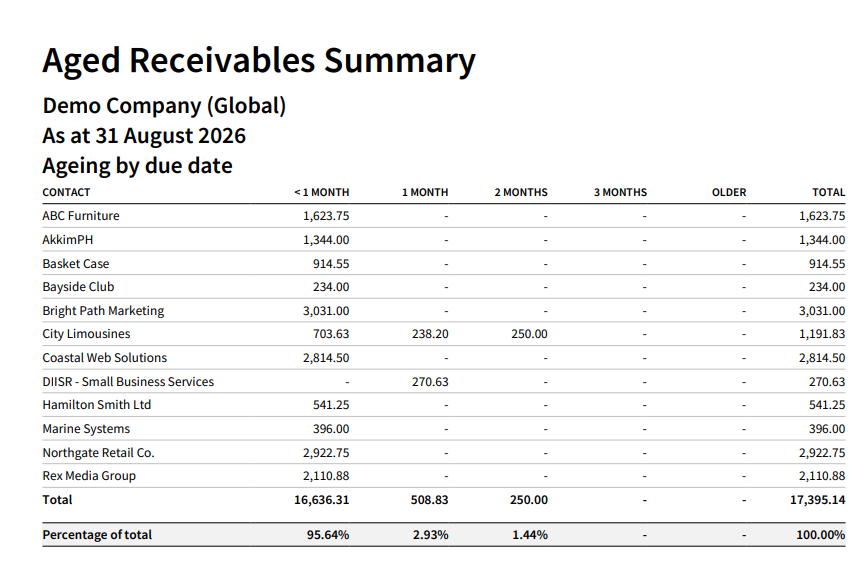Screen dimensions: 868x587
Task: Click the "< 1 MONTH" column header
Action: pos(322,192)
